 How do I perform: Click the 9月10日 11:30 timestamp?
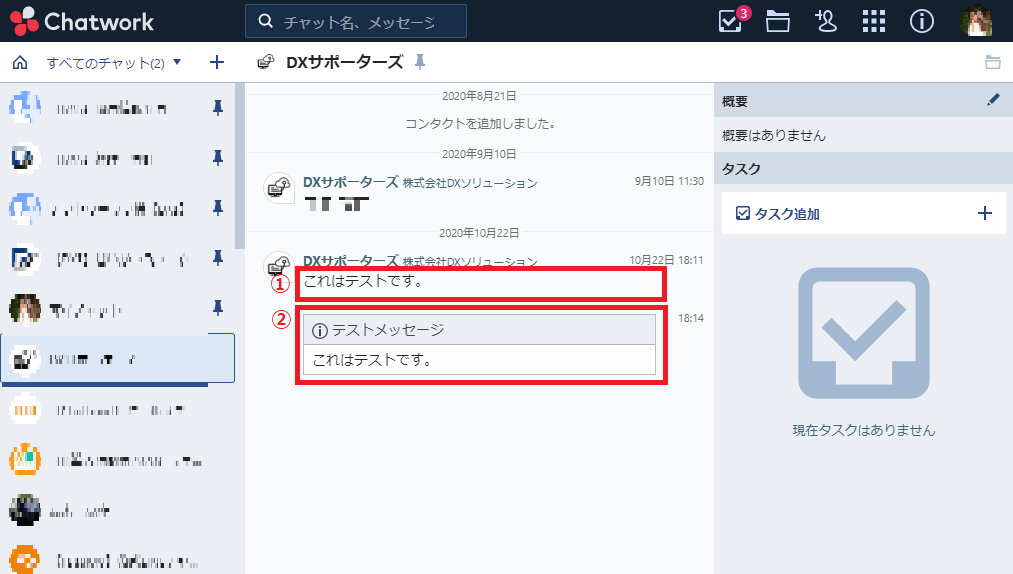[669, 182]
